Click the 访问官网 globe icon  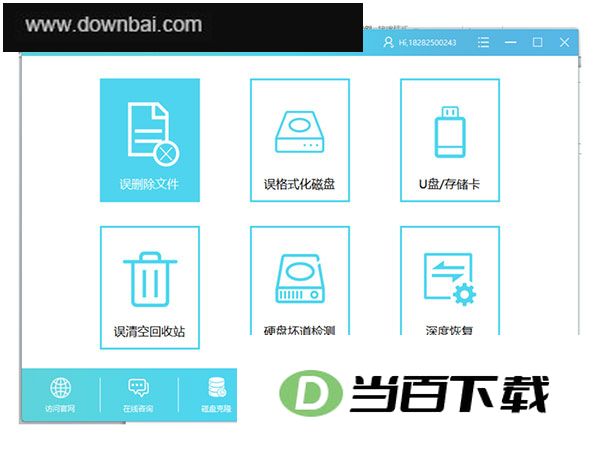coord(60,388)
